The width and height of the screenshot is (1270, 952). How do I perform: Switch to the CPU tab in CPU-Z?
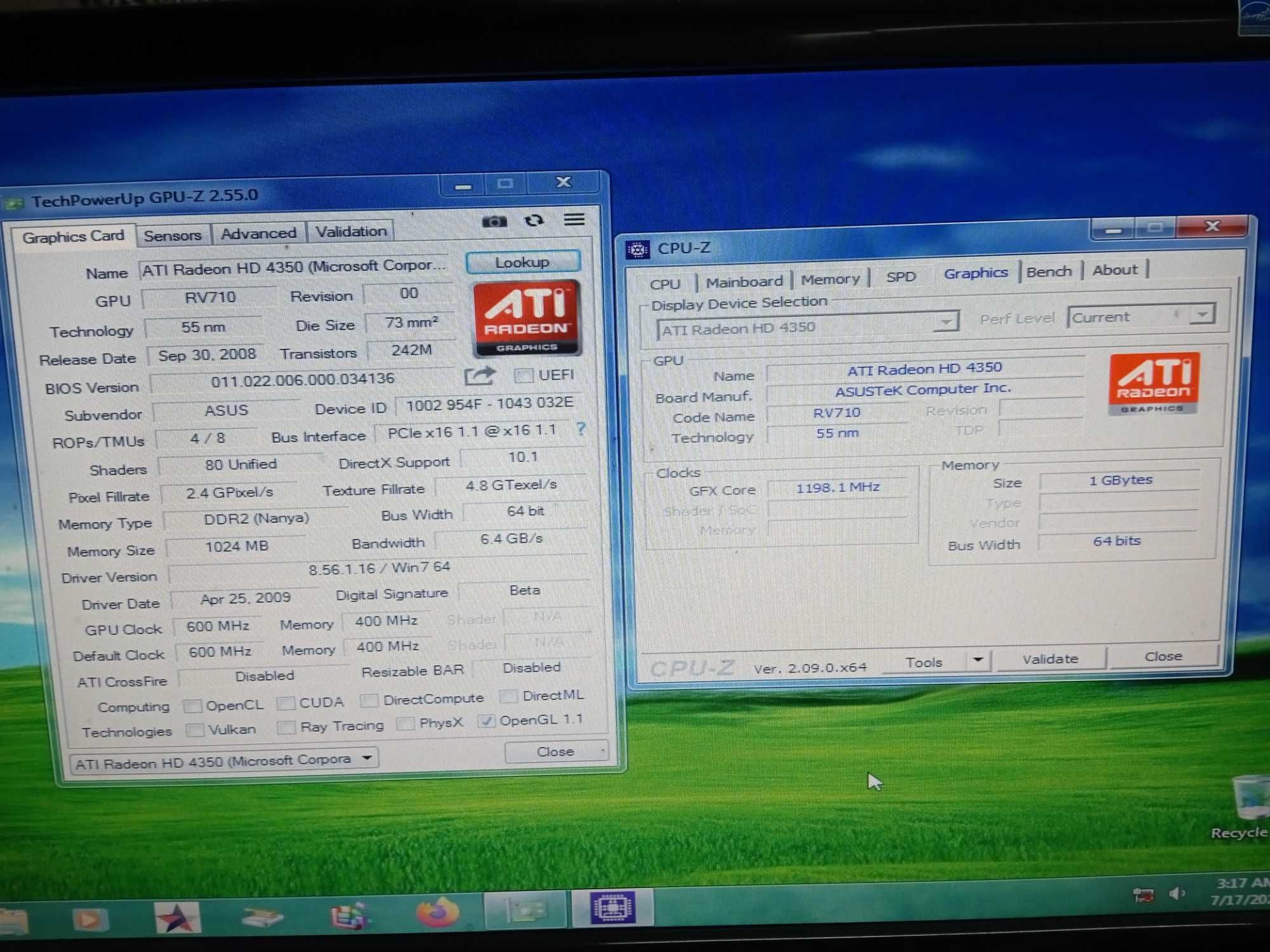click(x=665, y=284)
